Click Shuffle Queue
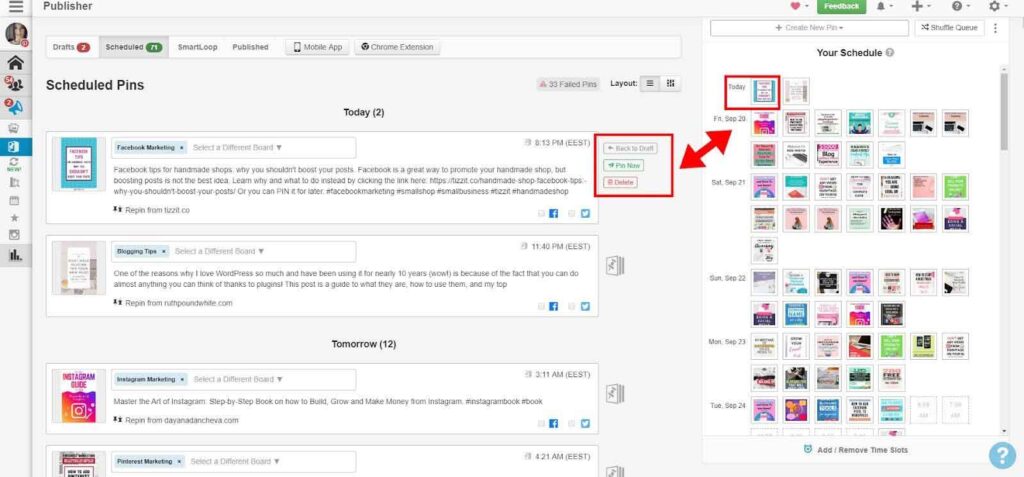This screenshot has height=477, width=1024. click(x=949, y=28)
